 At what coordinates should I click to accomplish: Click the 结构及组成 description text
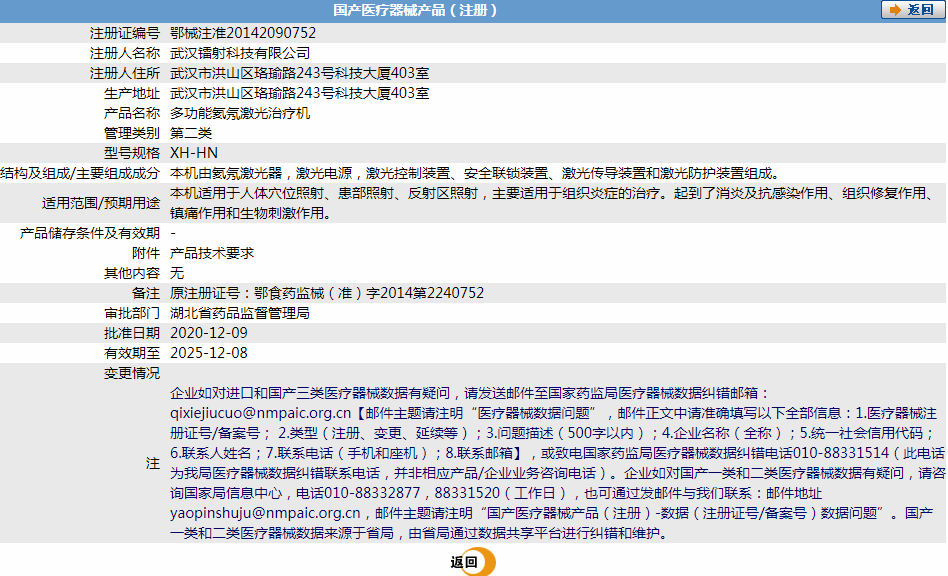(475, 173)
